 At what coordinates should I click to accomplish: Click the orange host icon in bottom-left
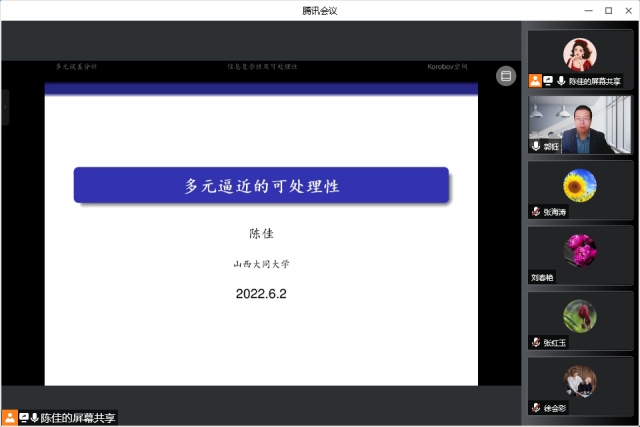point(9,417)
